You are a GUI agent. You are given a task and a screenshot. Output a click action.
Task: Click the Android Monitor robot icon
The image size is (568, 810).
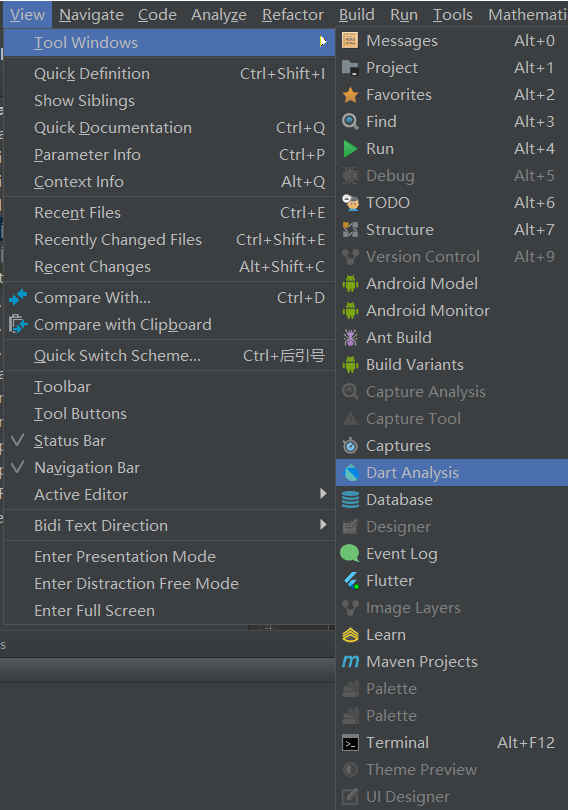[350, 310]
